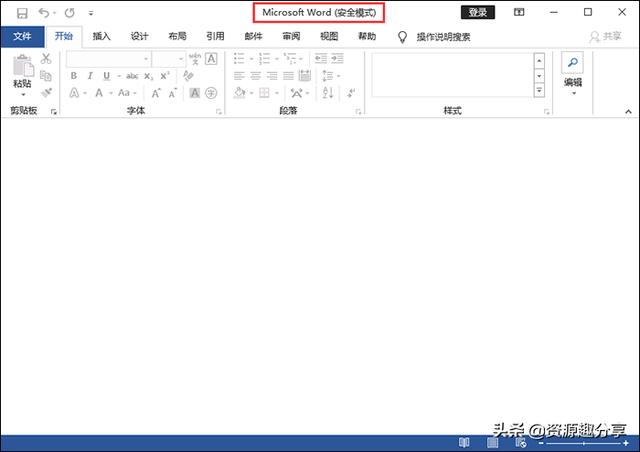Click the Cut scissors icon
Screen dimensions: 640x452
coord(46,59)
